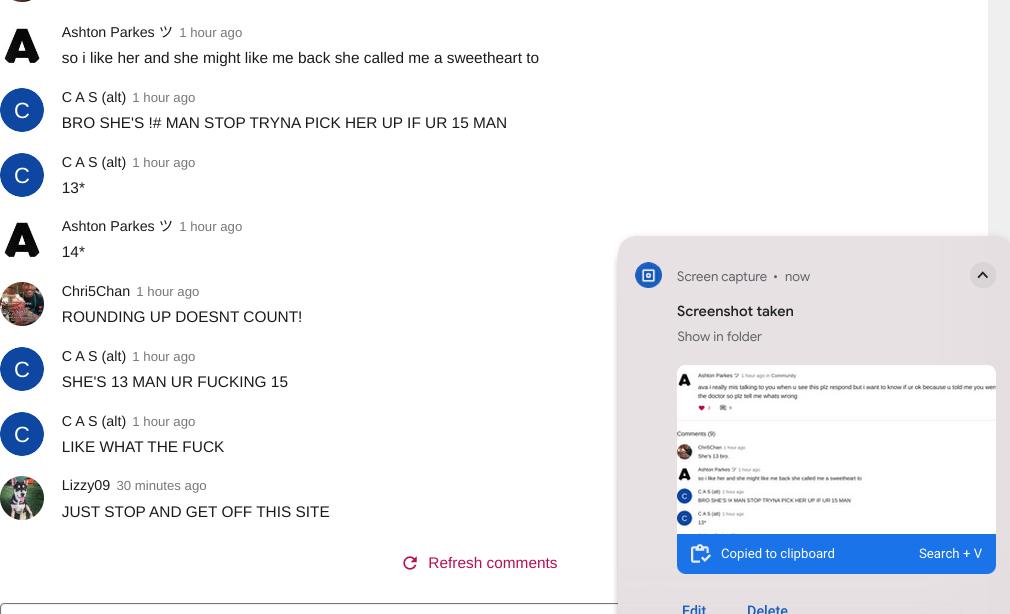Click Ashton Parkes name above 14* comment
Image resolution: width=1010 pixels, height=614 pixels.
click(117, 226)
